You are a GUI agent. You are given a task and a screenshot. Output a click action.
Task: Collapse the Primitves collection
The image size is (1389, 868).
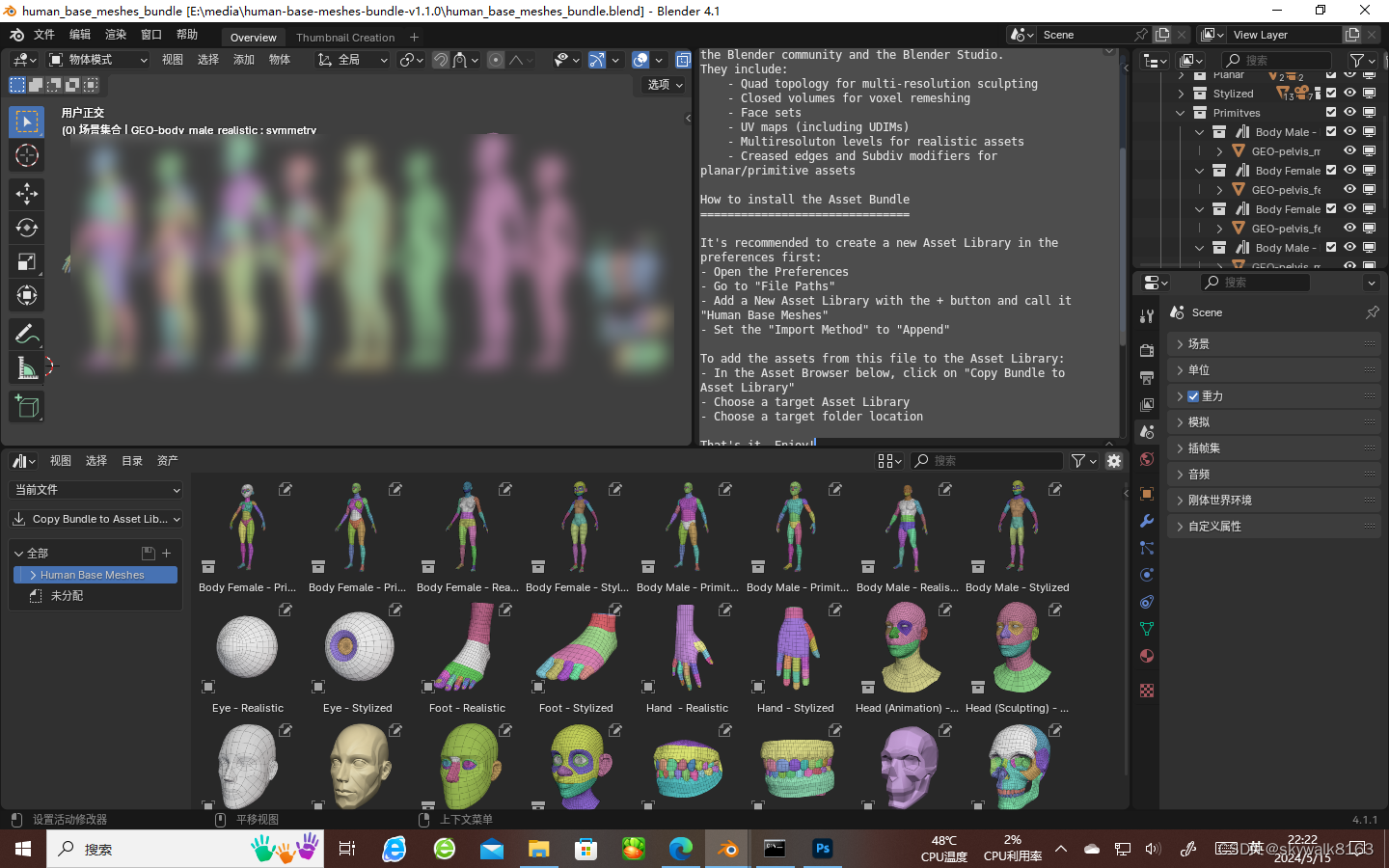[x=1181, y=113]
